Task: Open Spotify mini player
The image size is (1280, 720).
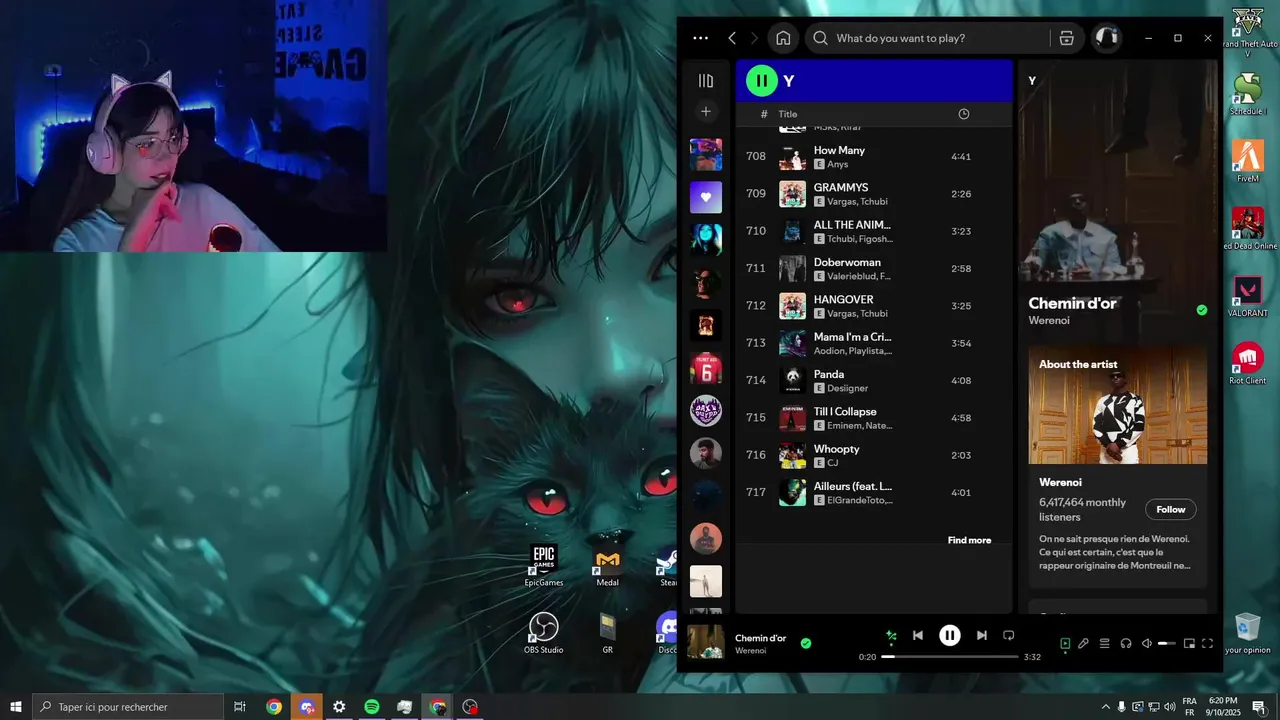Action: tap(1189, 644)
